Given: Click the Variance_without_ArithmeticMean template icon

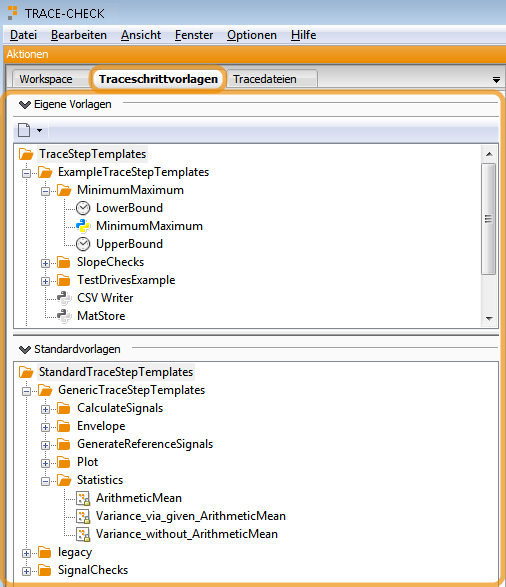Looking at the screenshot, I should point(83,534).
